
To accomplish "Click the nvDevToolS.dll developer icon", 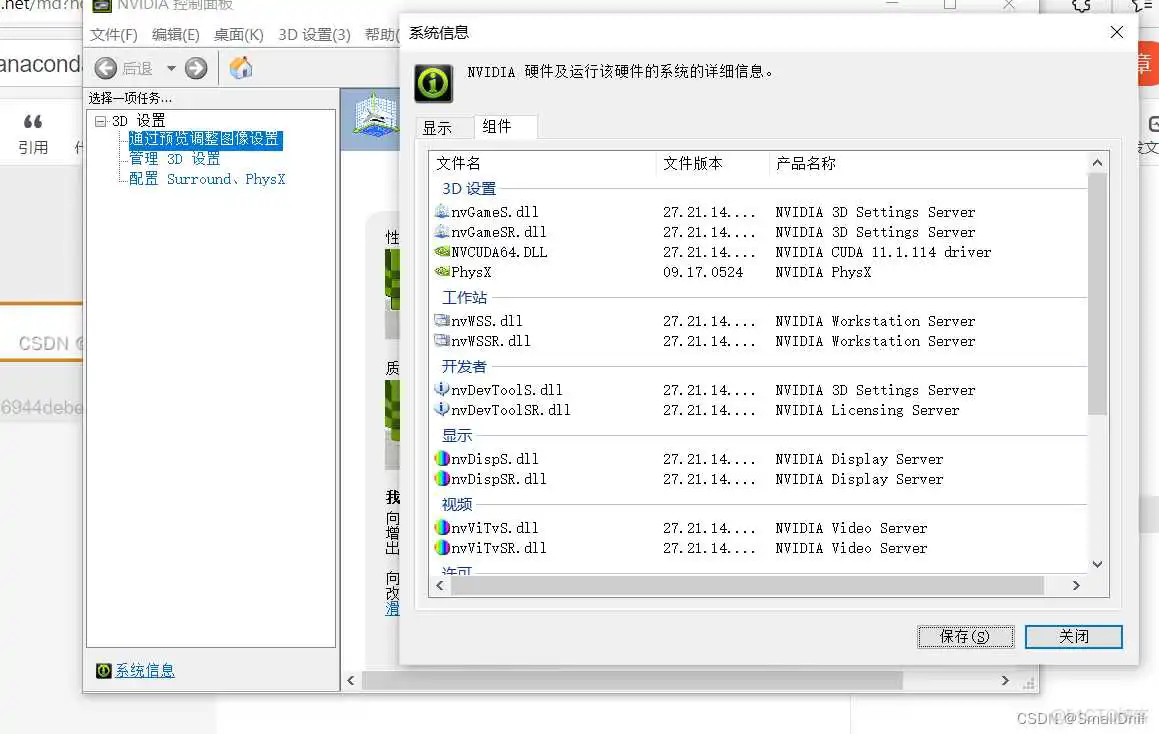I will pyautogui.click(x=442, y=390).
